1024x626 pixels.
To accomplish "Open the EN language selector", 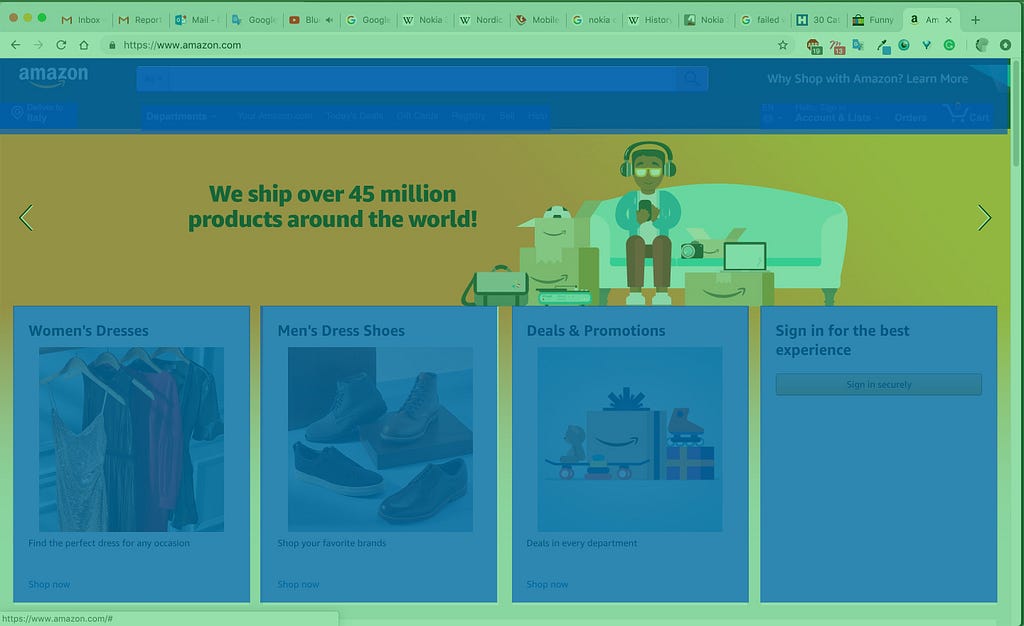I will [x=770, y=113].
